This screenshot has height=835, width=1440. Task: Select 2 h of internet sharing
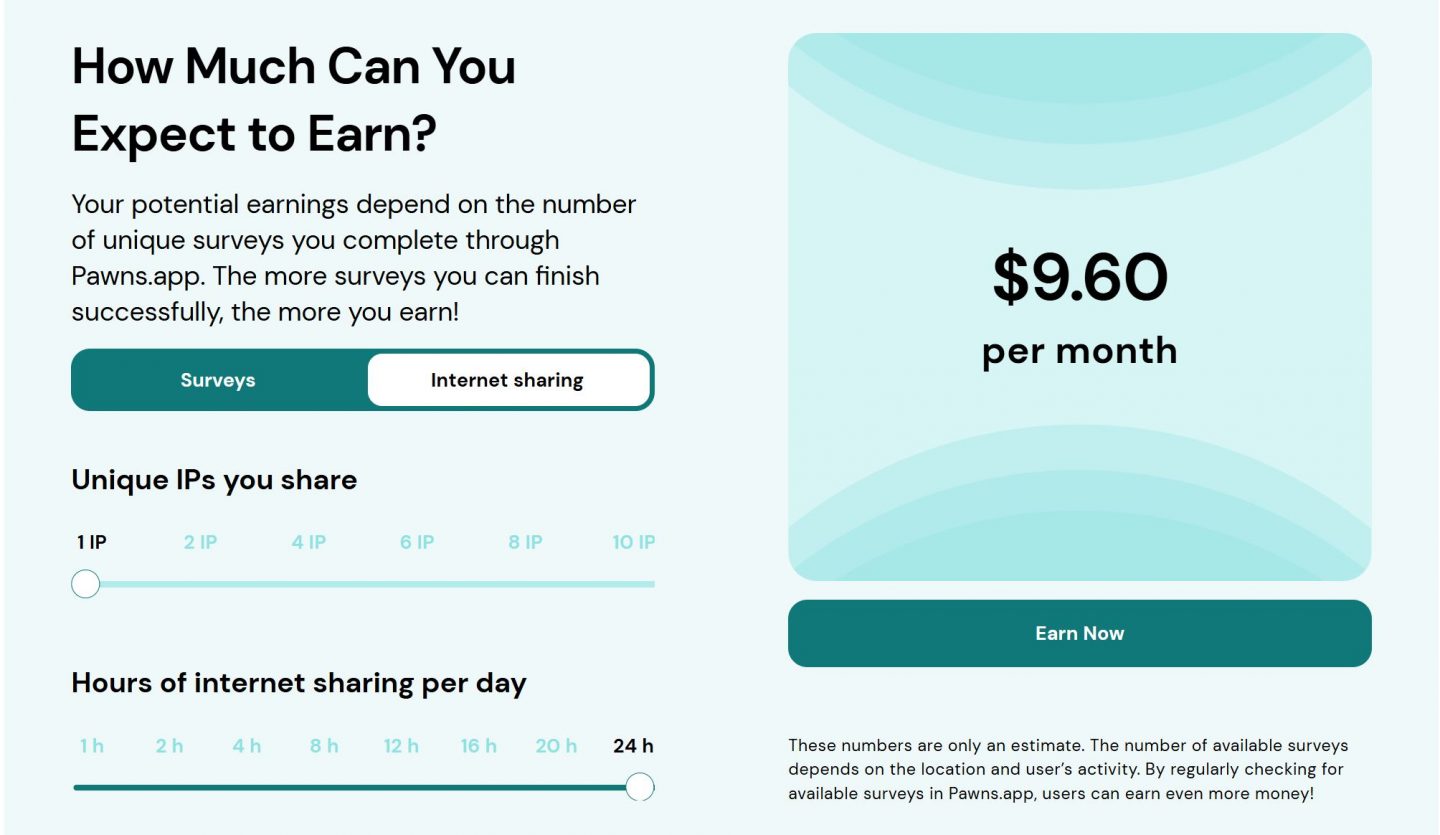click(x=168, y=745)
